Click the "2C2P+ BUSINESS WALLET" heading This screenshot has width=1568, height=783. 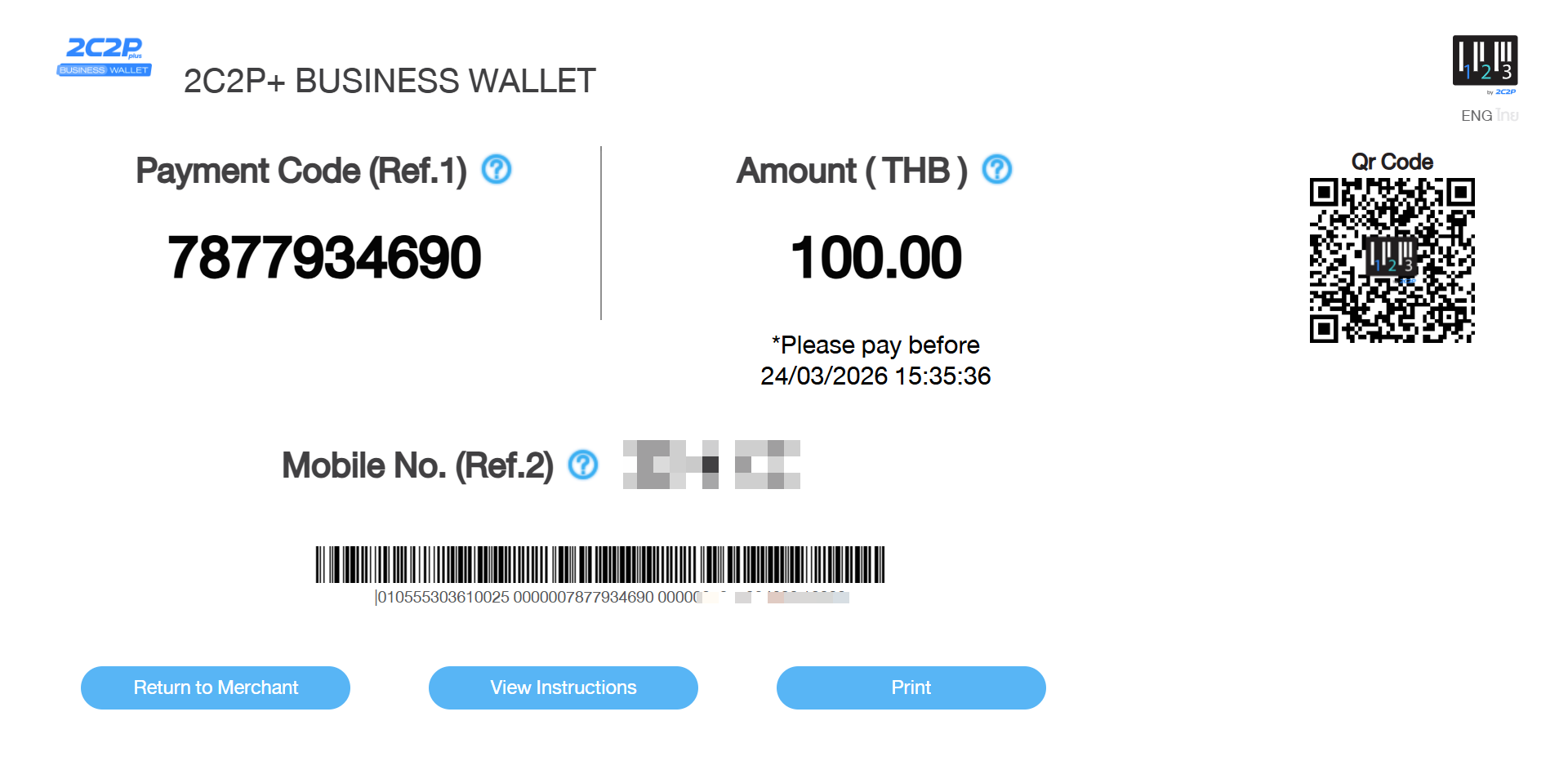pos(390,81)
